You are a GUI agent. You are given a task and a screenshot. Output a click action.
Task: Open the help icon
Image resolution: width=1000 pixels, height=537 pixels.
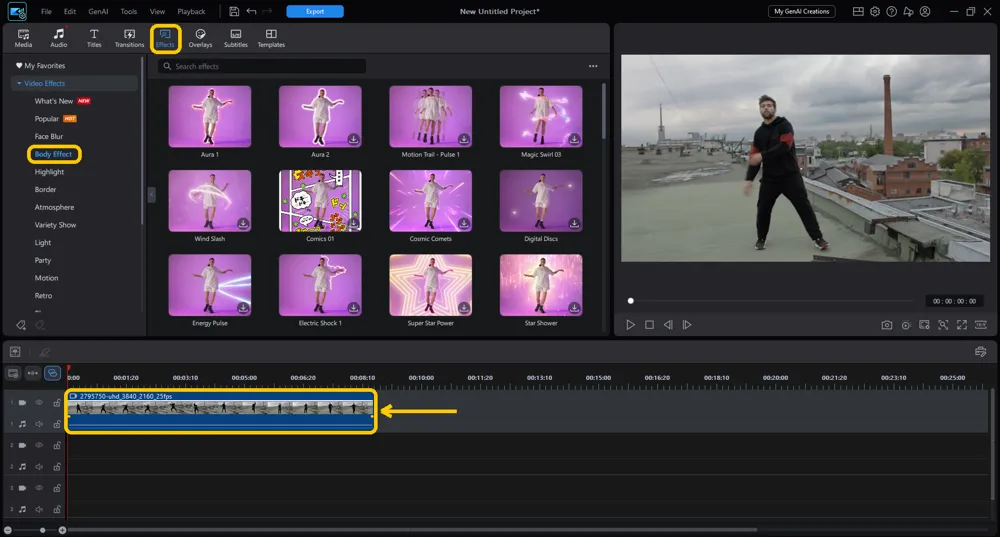892,11
